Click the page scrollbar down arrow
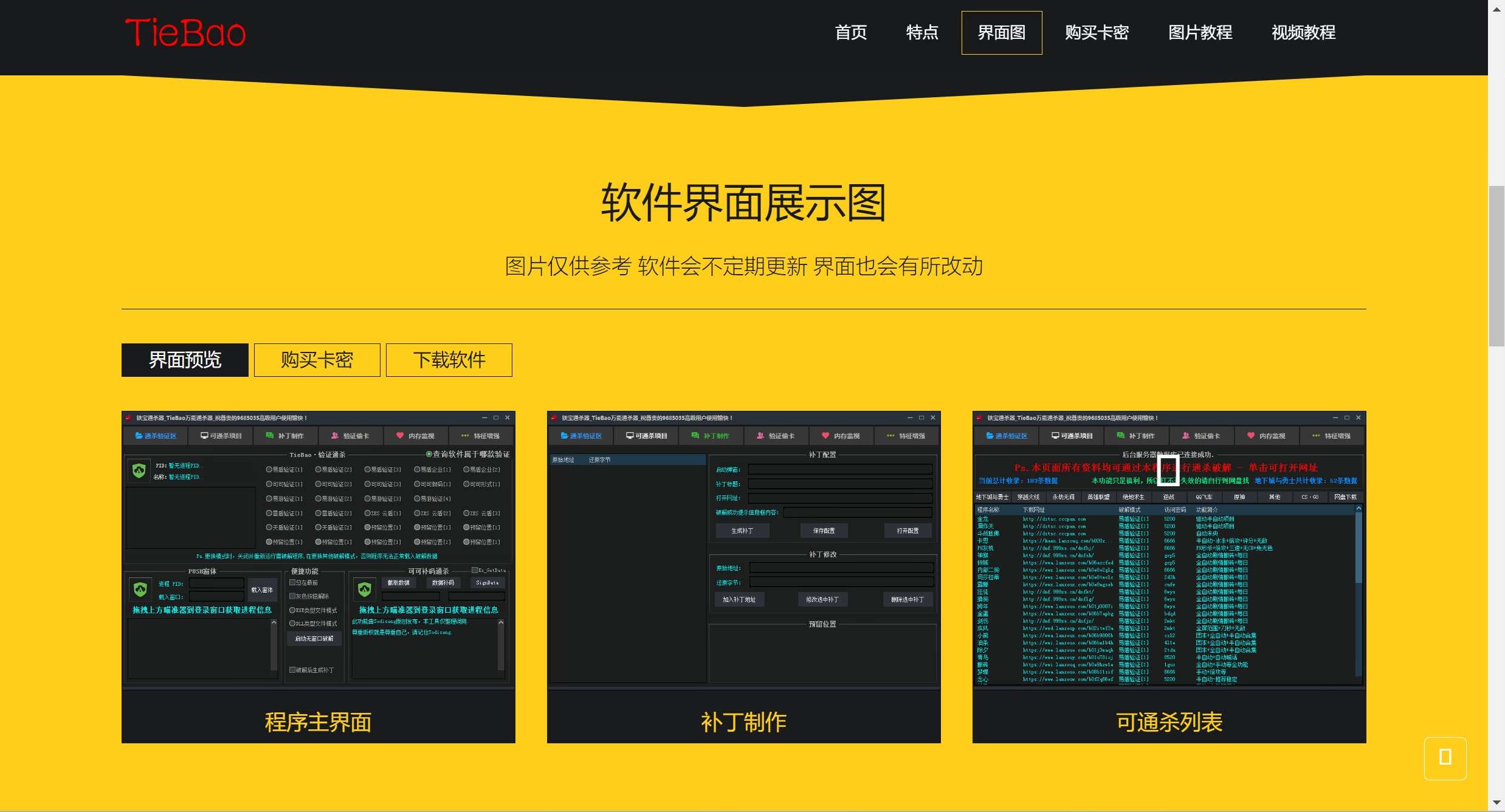 (x=1496, y=803)
